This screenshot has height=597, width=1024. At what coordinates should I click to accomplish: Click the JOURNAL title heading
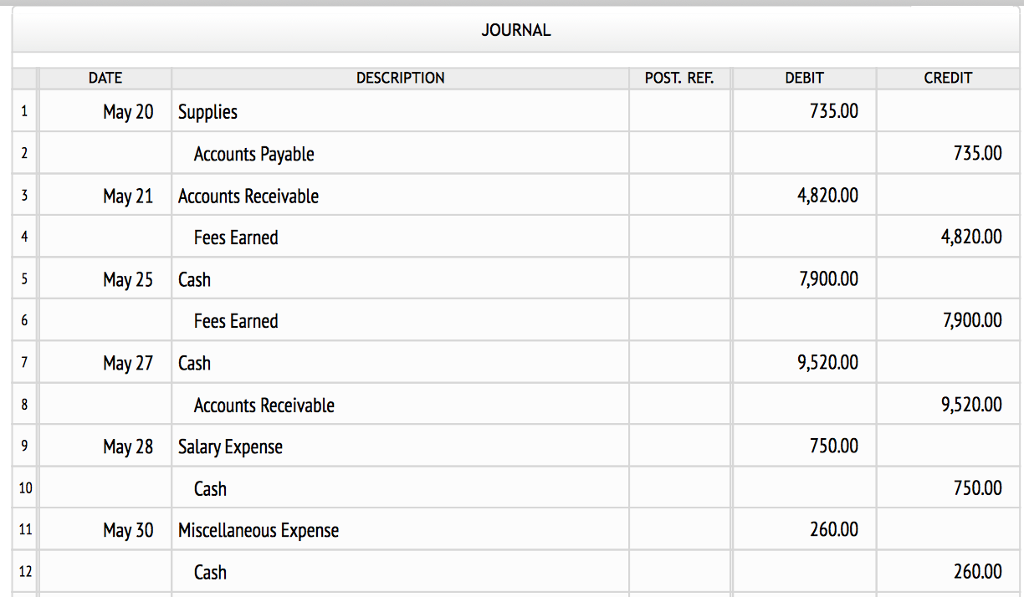click(x=516, y=30)
